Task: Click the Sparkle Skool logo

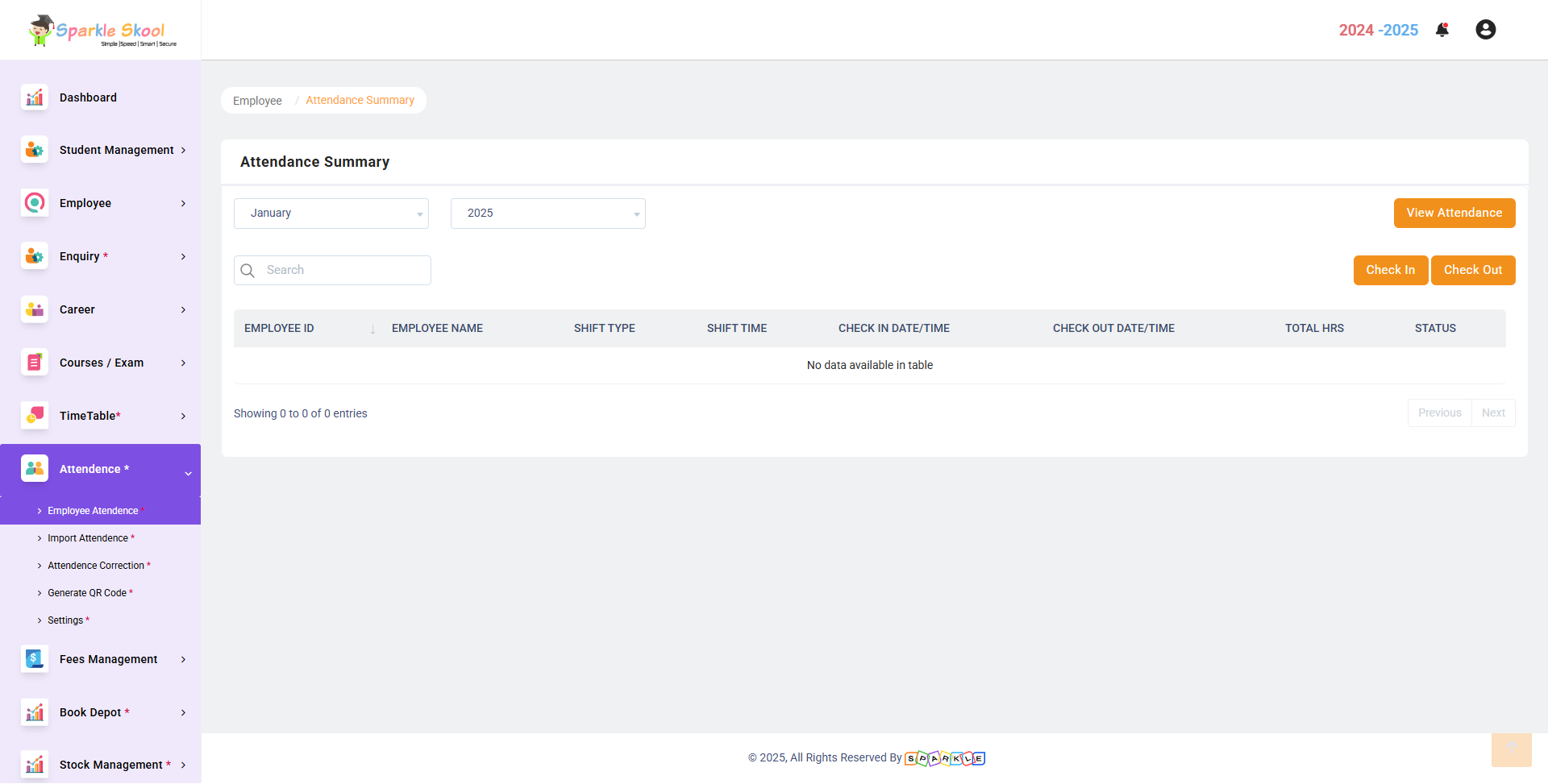Action: pos(102,31)
